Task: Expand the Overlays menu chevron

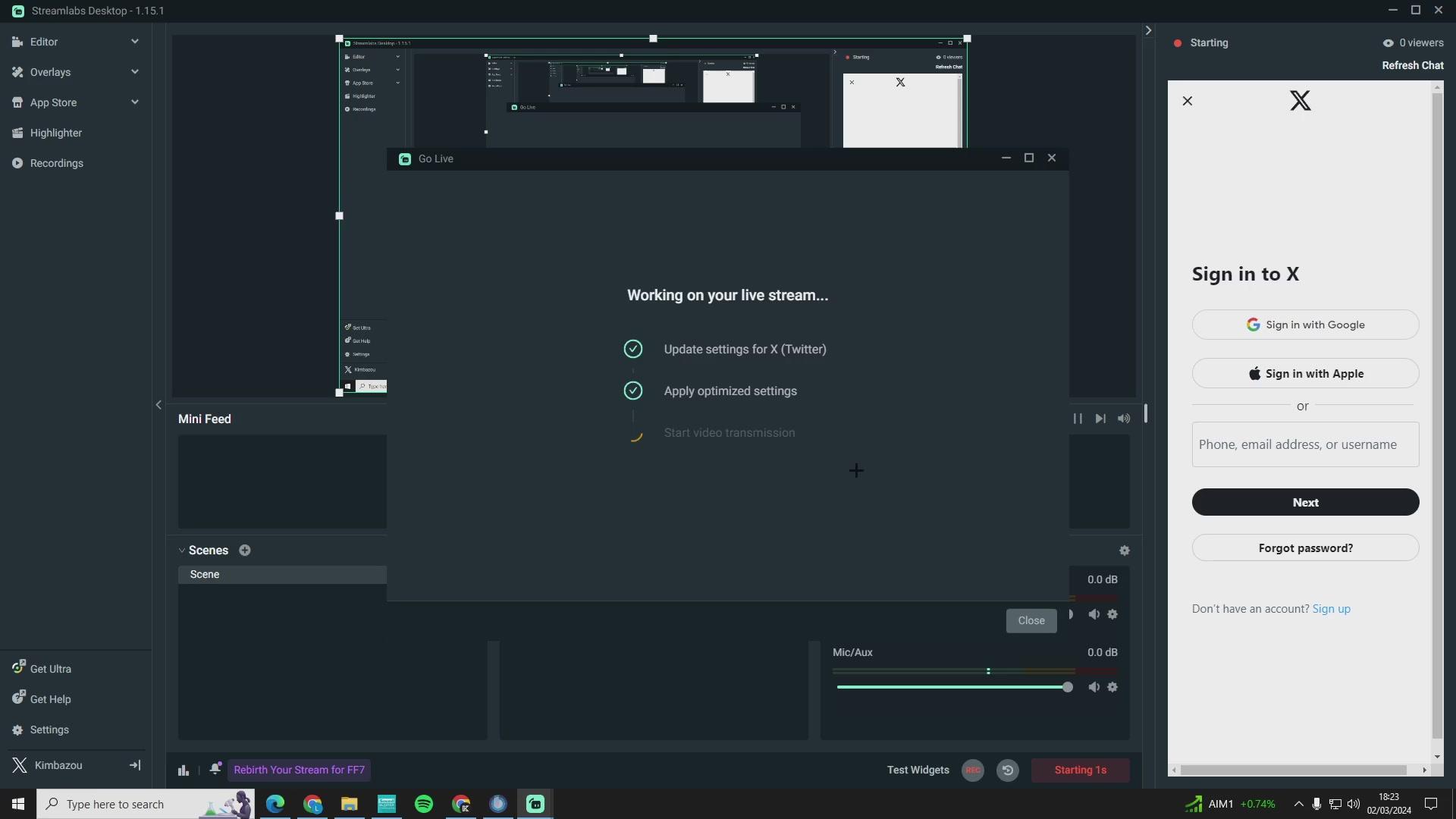Action: [x=134, y=72]
